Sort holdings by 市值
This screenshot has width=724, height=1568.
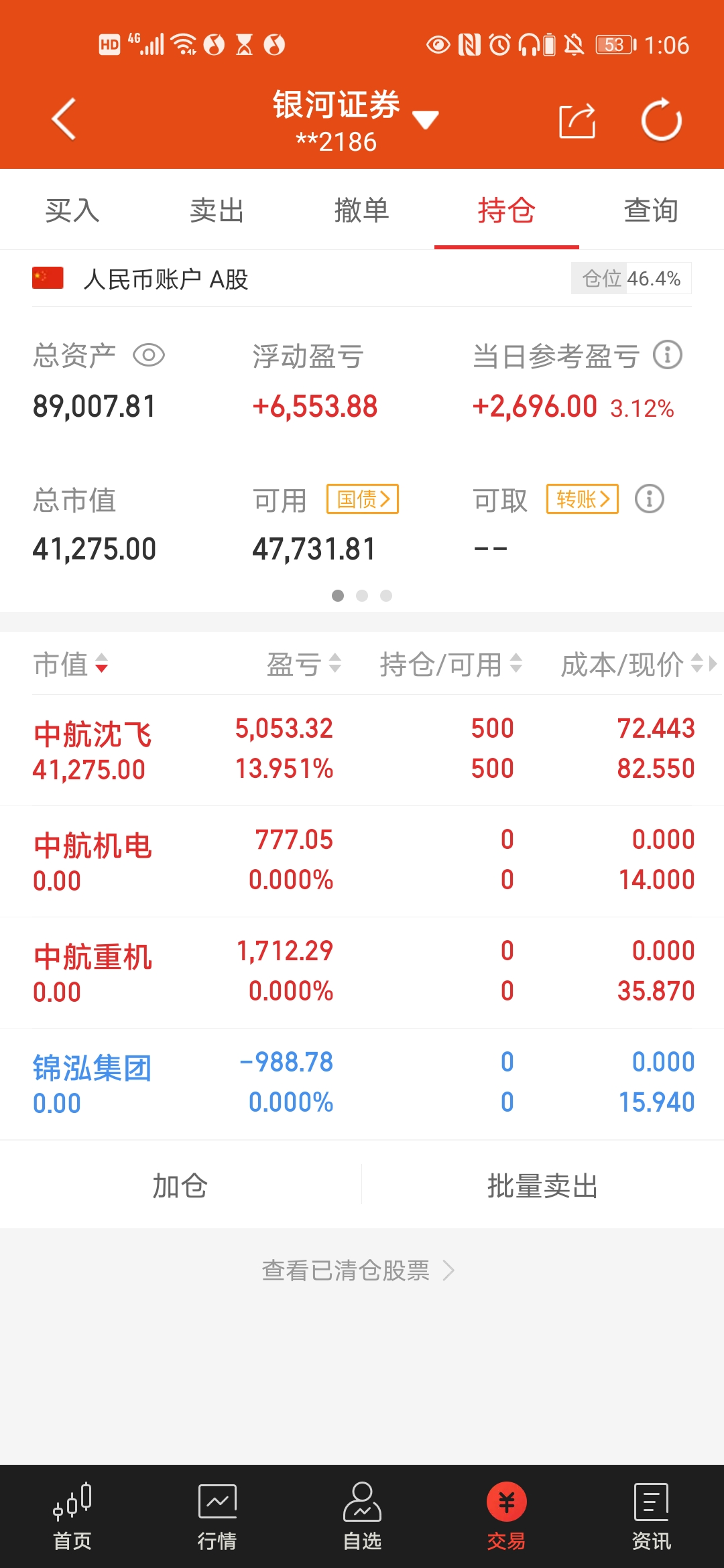pos(70,665)
